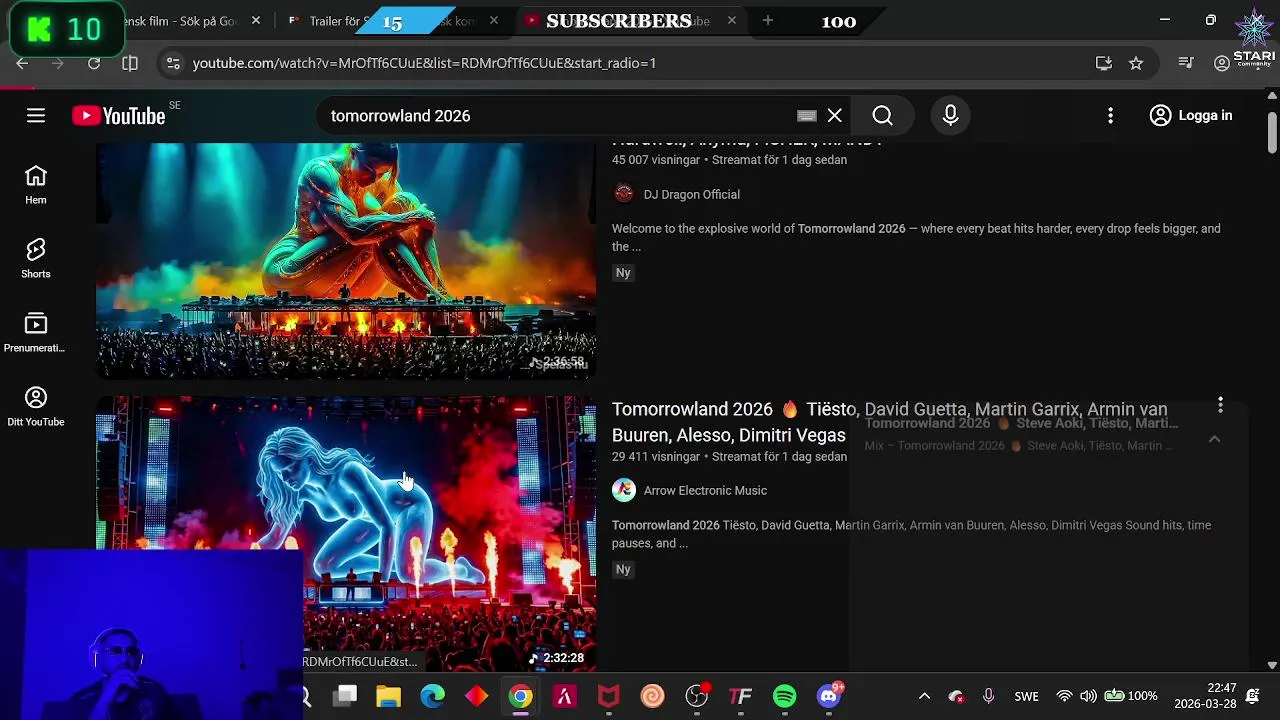Image resolution: width=1280 pixels, height=720 pixels.
Task: Click the '29 411 visningar' text
Action: (656, 456)
